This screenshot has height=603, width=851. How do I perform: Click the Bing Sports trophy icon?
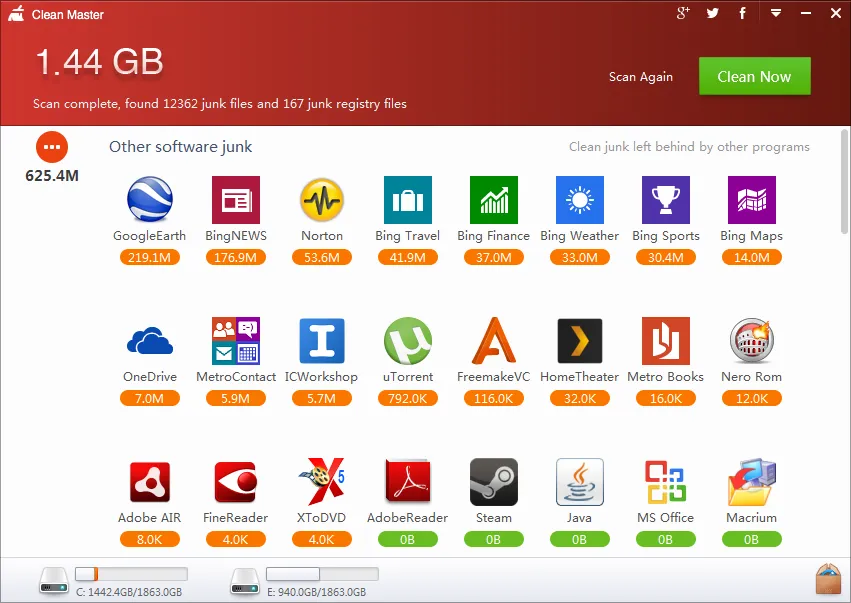(x=665, y=200)
